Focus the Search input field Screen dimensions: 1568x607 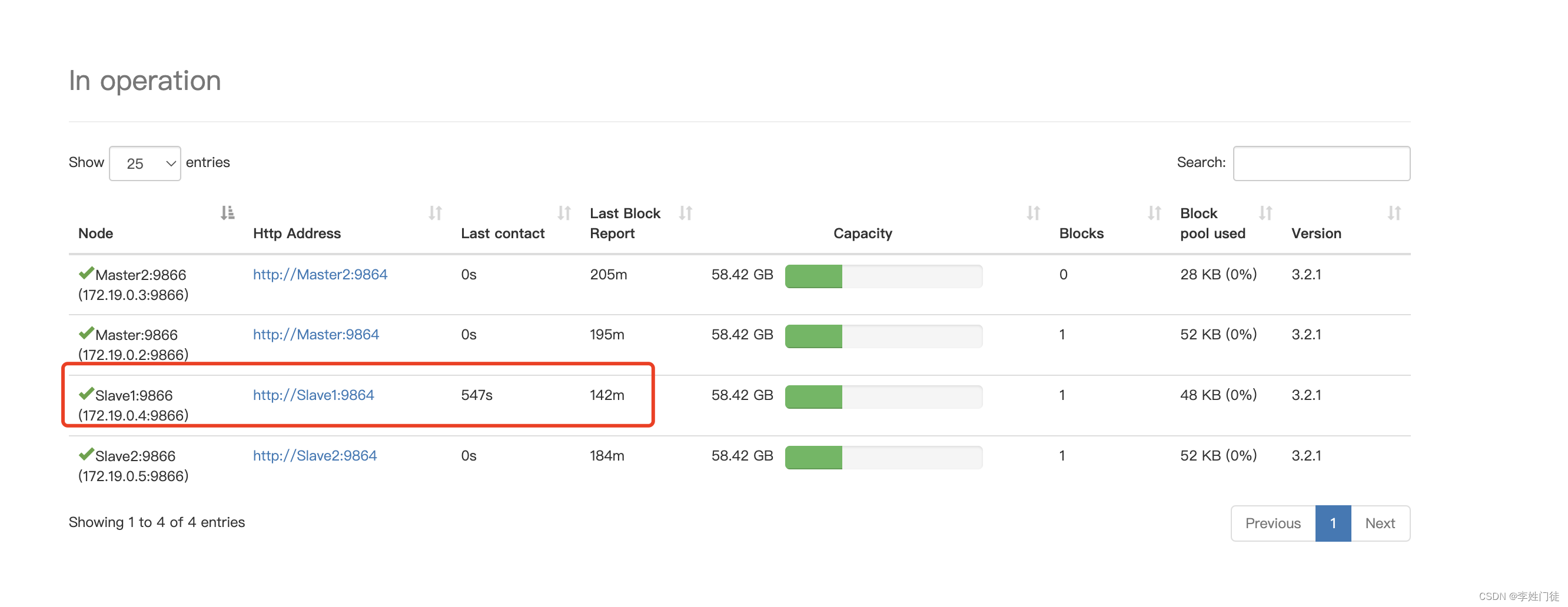point(1321,163)
